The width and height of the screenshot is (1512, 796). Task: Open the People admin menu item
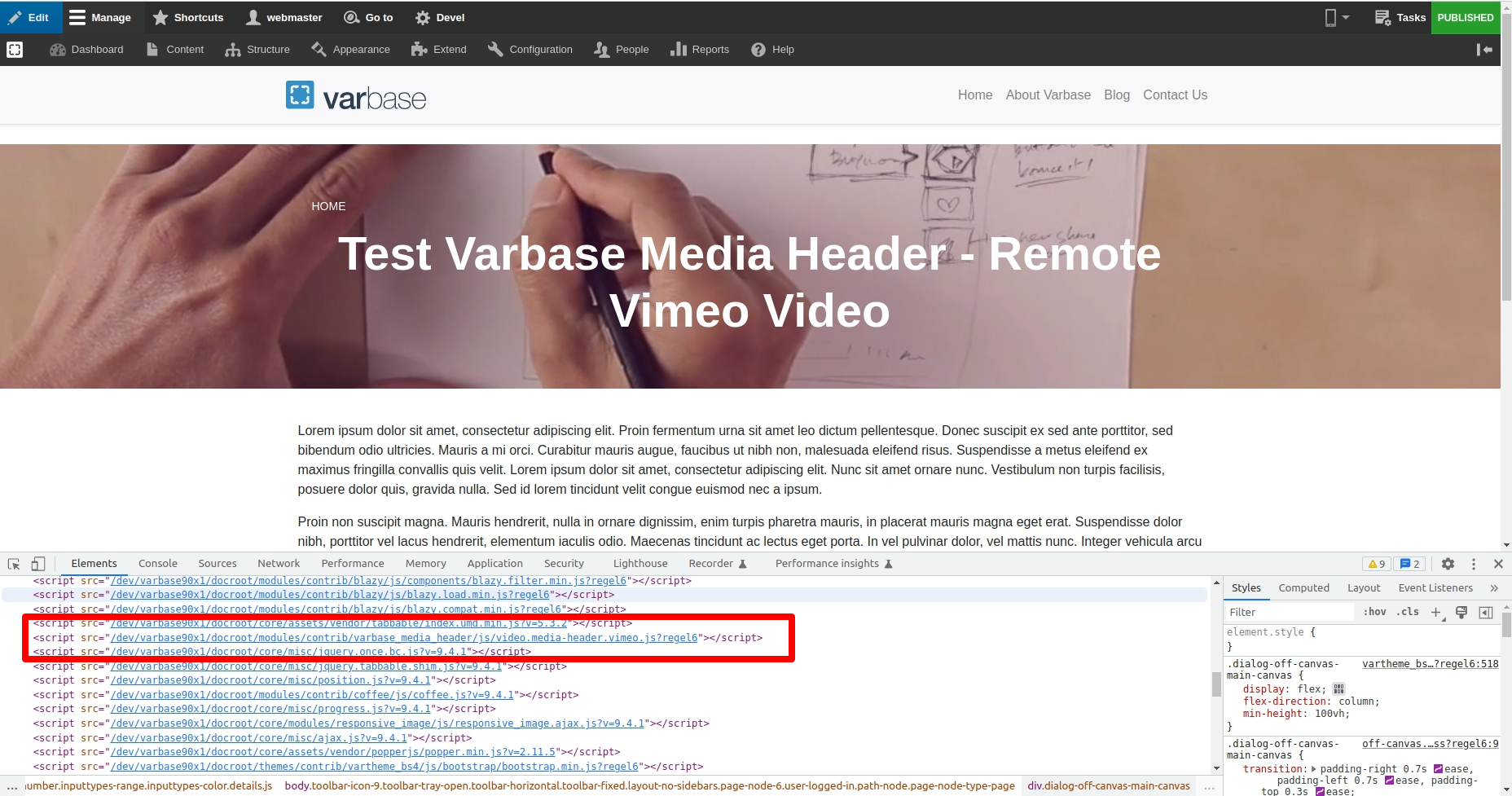coord(622,50)
